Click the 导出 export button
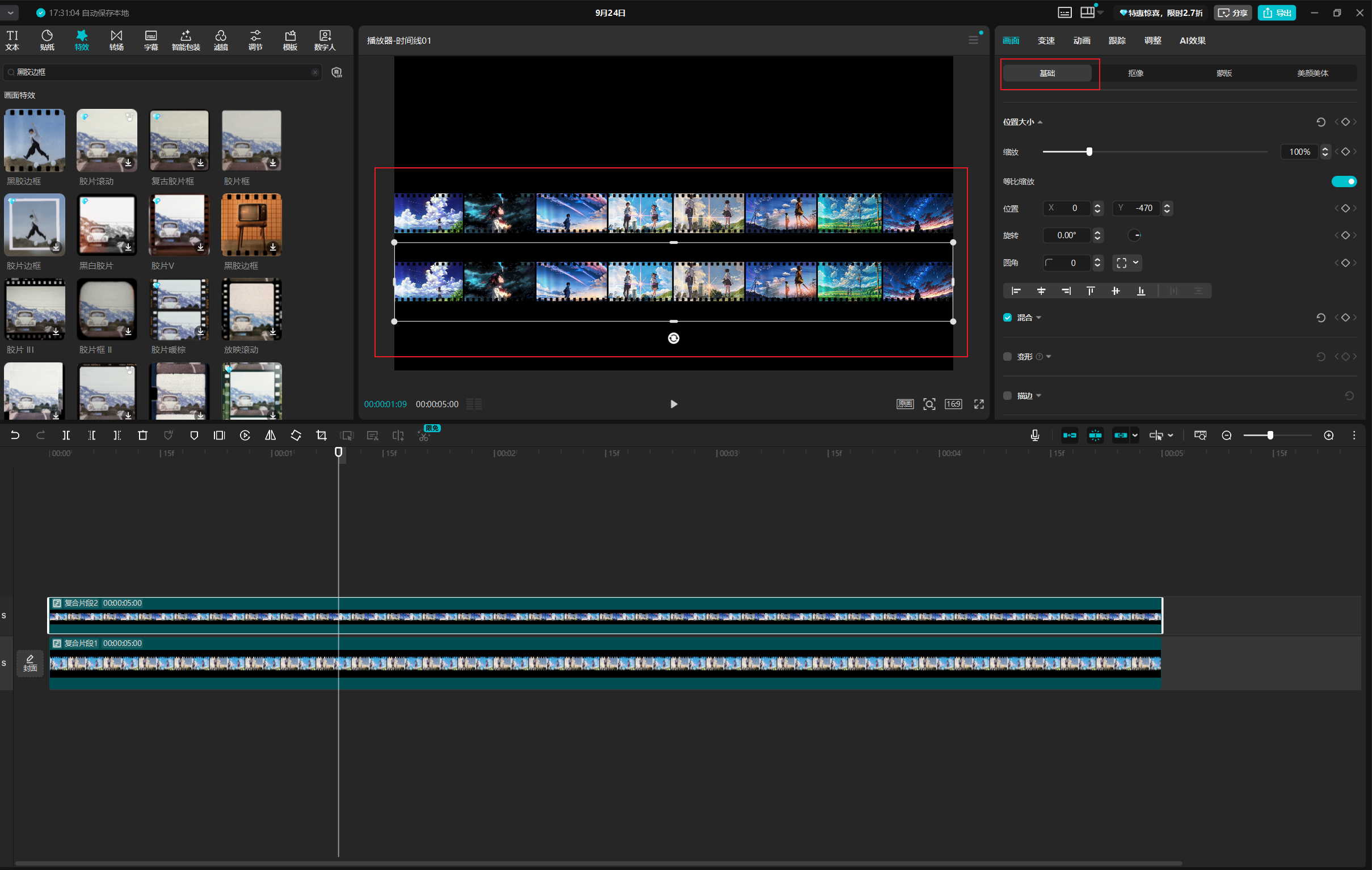 1277,12
